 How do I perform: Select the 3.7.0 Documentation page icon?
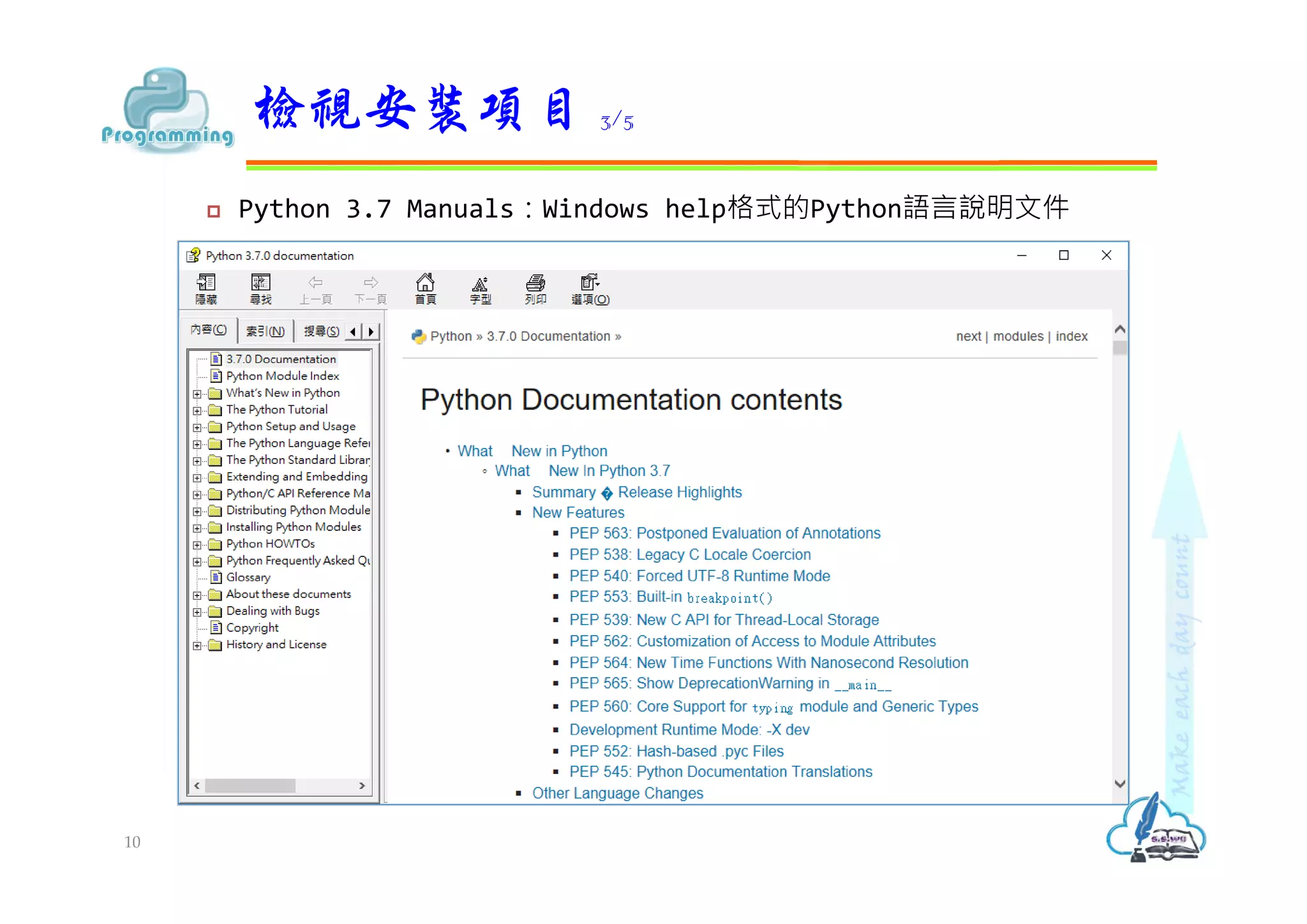(x=216, y=359)
